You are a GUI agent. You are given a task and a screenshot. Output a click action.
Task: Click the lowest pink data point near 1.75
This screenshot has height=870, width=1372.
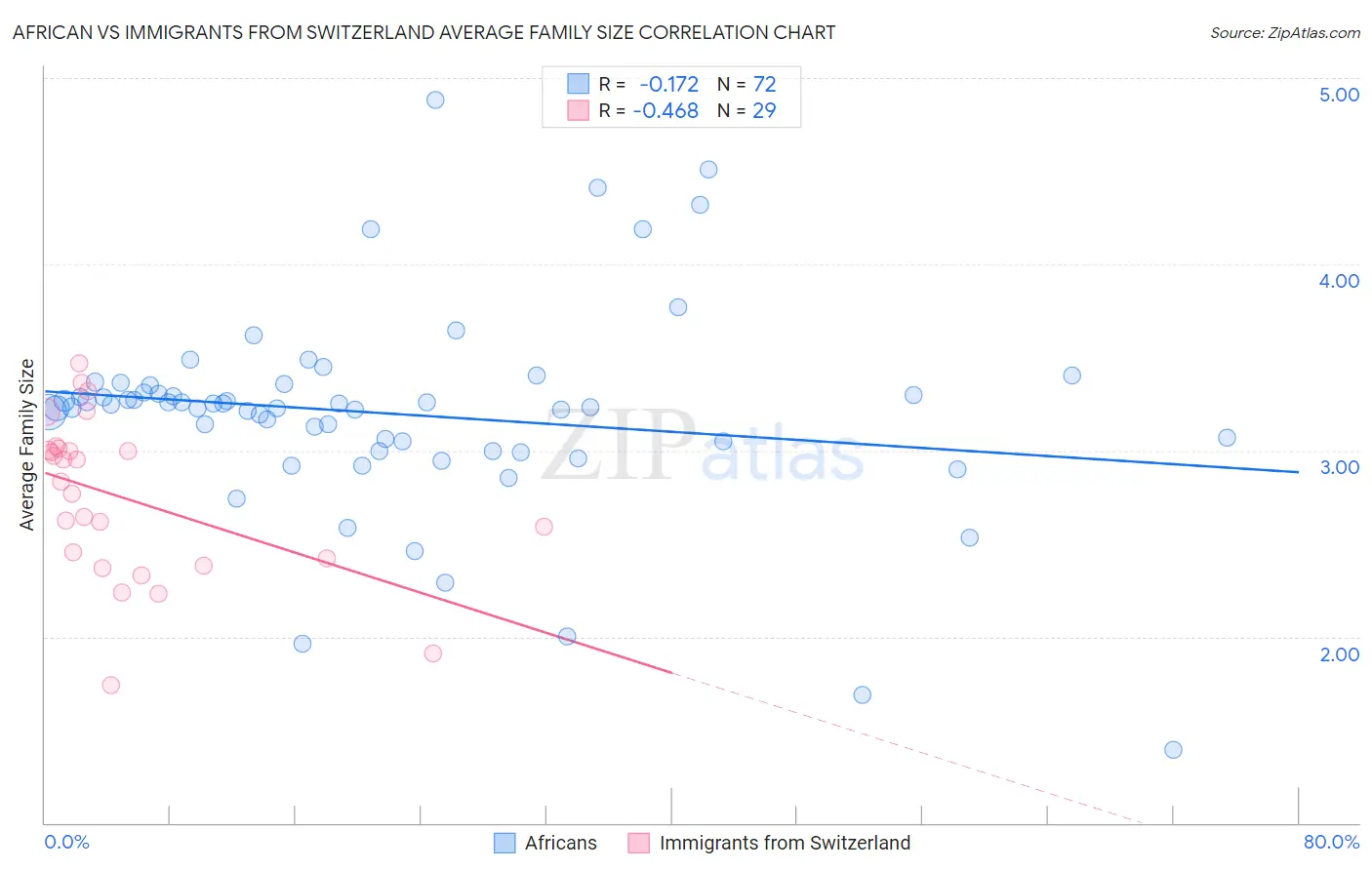[x=111, y=685]
